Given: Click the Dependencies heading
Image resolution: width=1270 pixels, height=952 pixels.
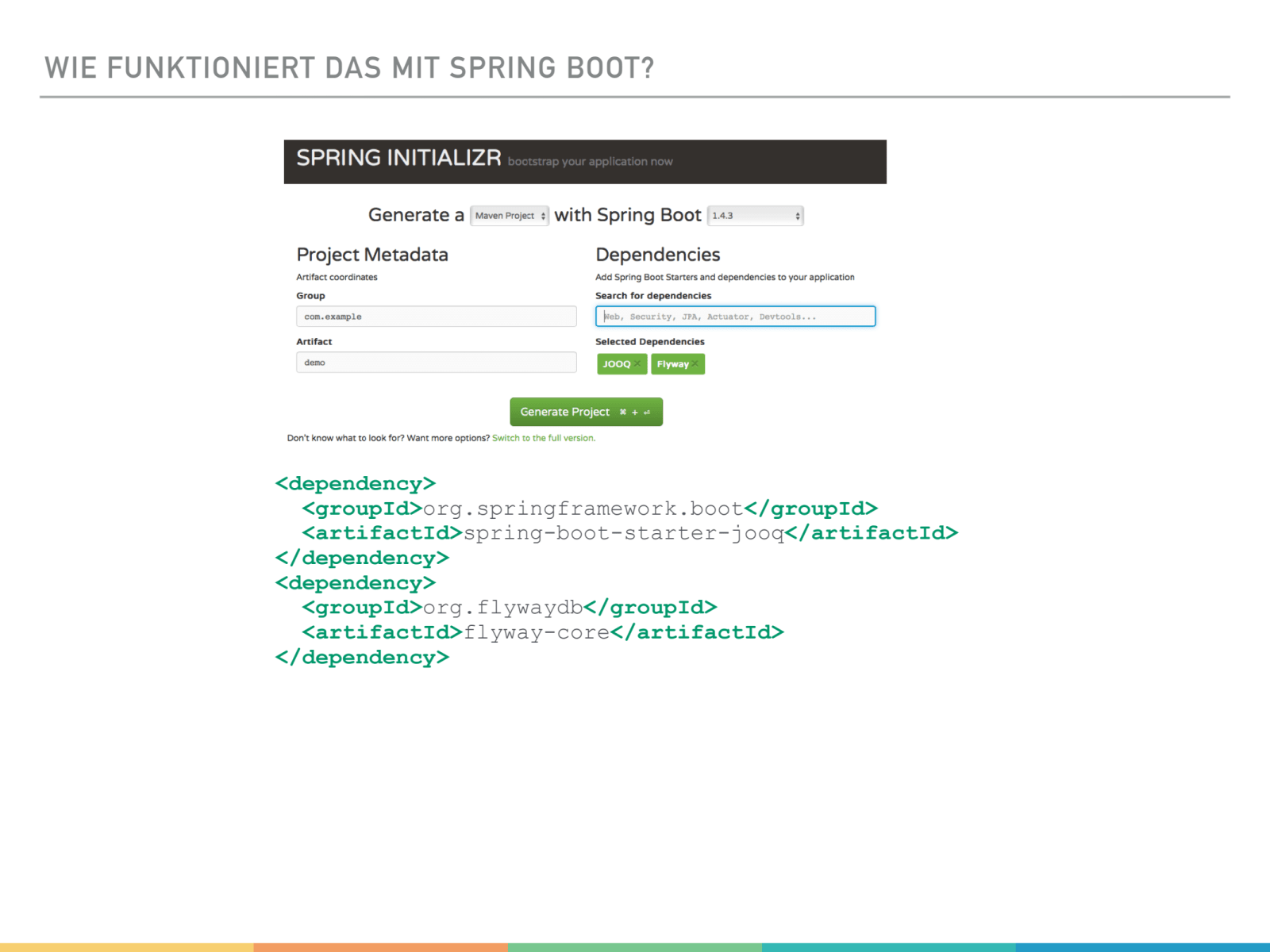Looking at the screenshot, I should point(658,255).
